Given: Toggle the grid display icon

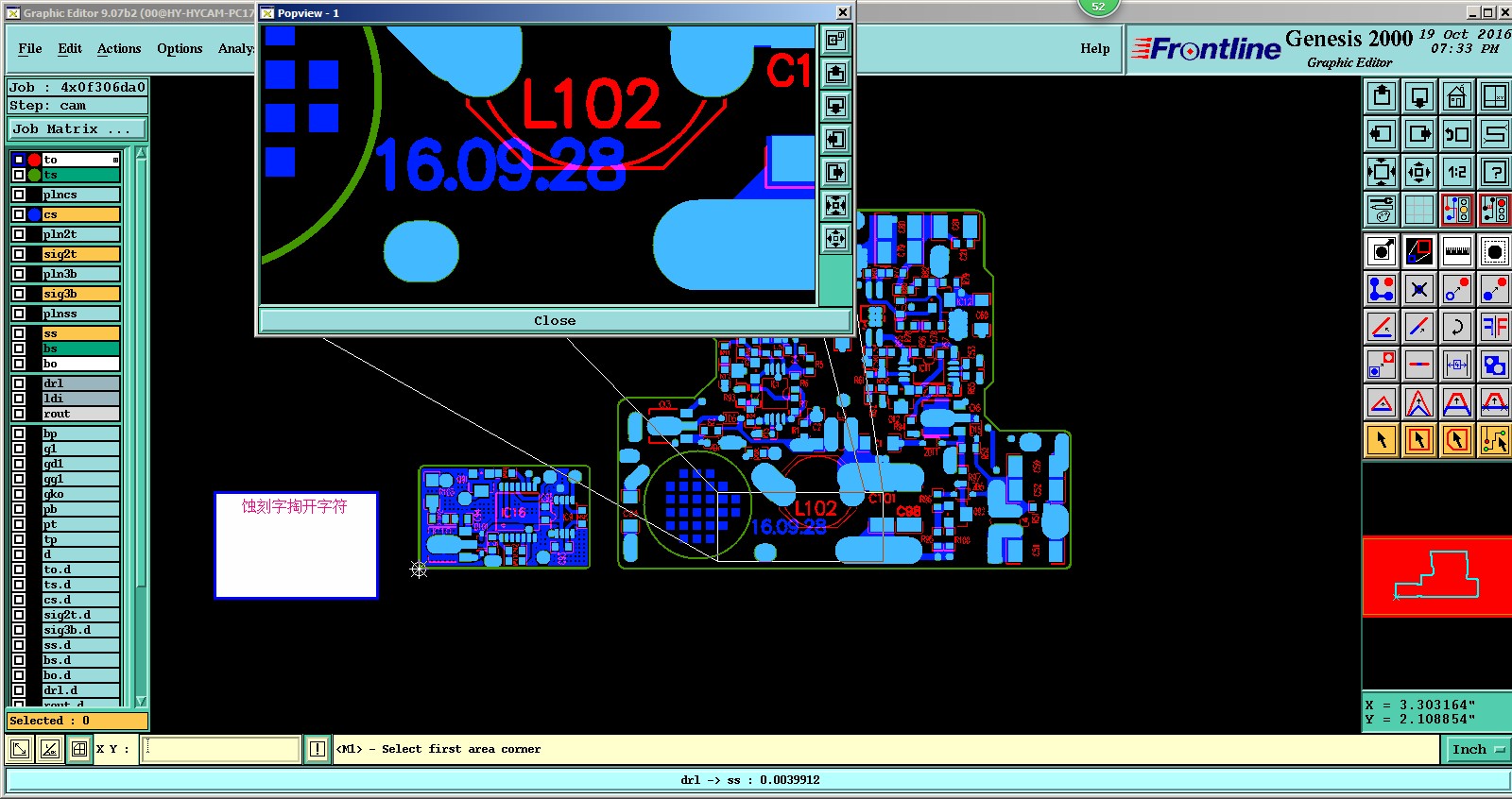Looking at the screenshot, I should 1419,210.
